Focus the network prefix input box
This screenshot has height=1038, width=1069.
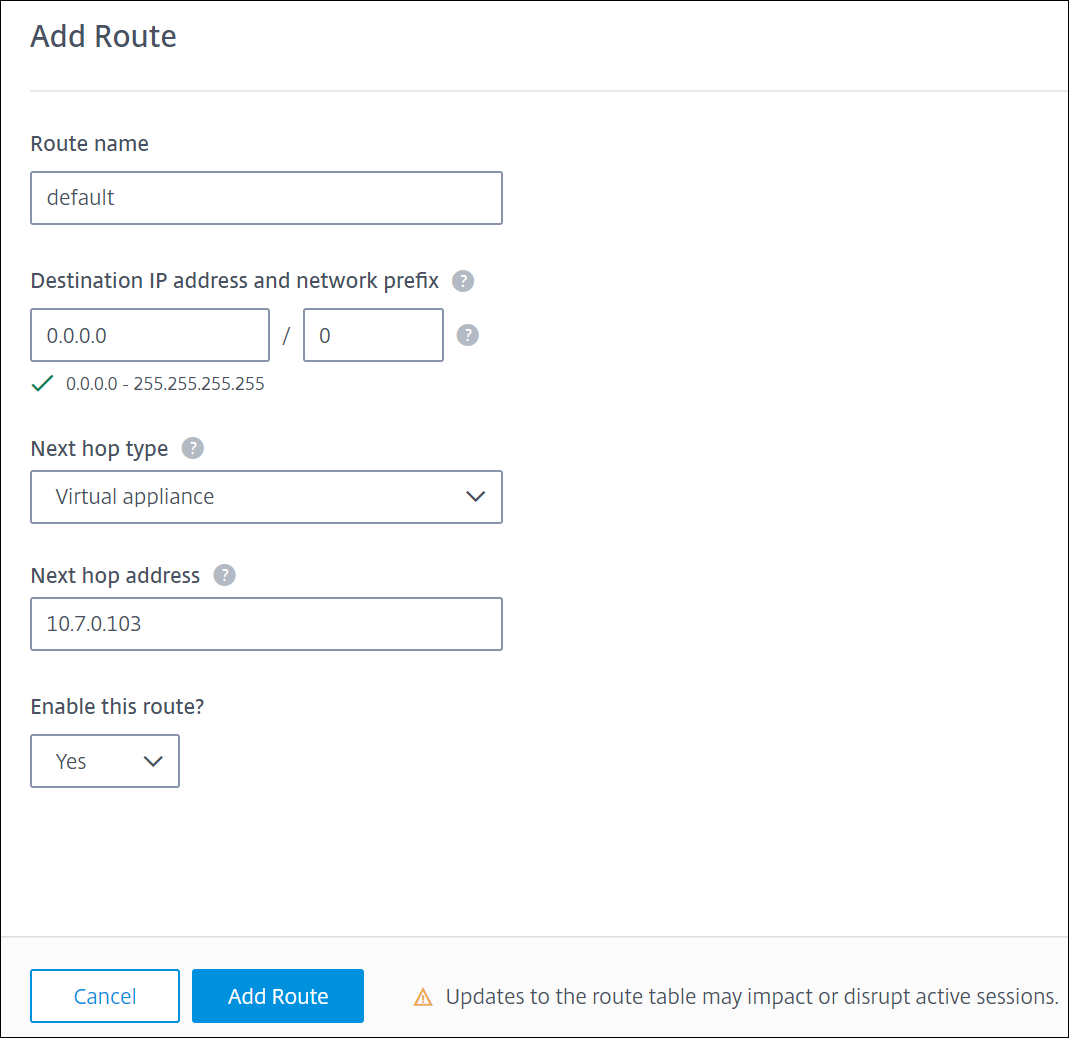tap(373, 335)
